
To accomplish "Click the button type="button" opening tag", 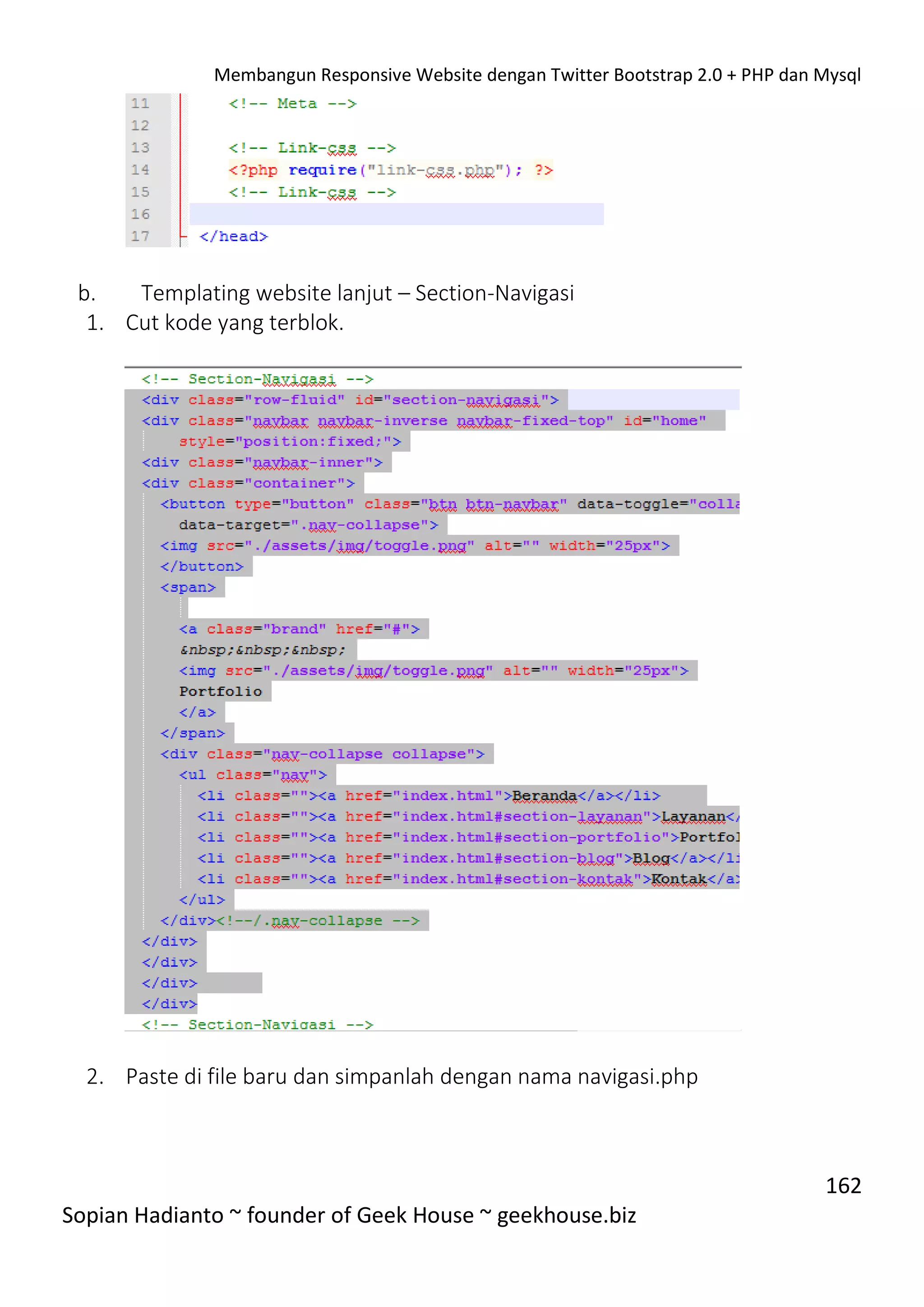I will coord(449,504).
